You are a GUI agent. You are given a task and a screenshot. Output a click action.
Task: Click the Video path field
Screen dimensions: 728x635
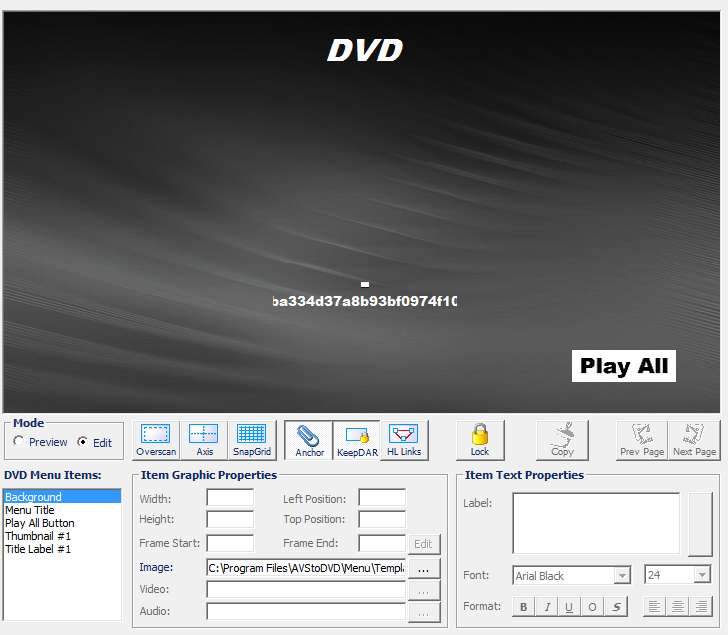point(306,590)
